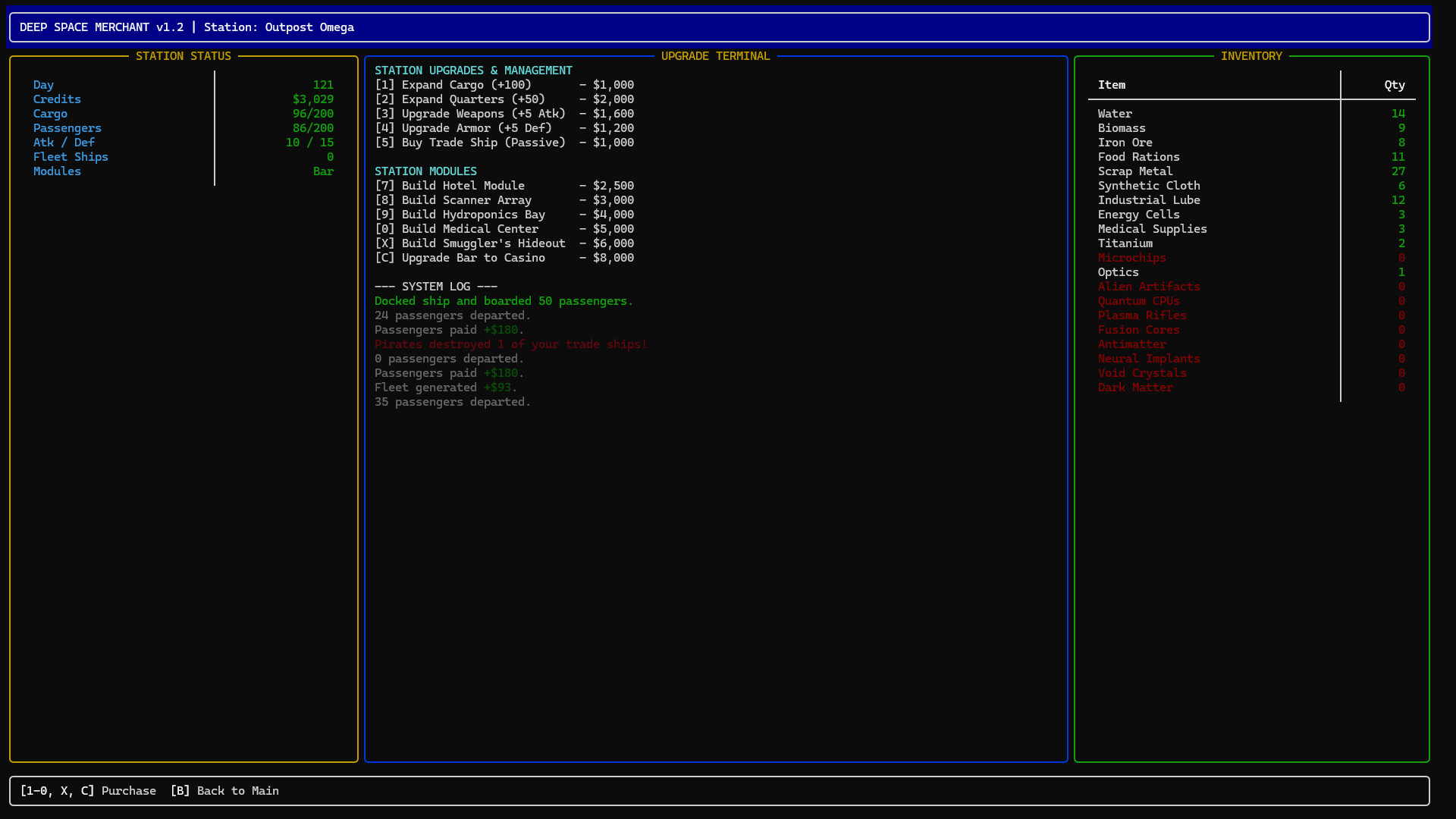Build the Medical Center
The width and height of the screenshot is (1456, 819).
tap(504, 229)
